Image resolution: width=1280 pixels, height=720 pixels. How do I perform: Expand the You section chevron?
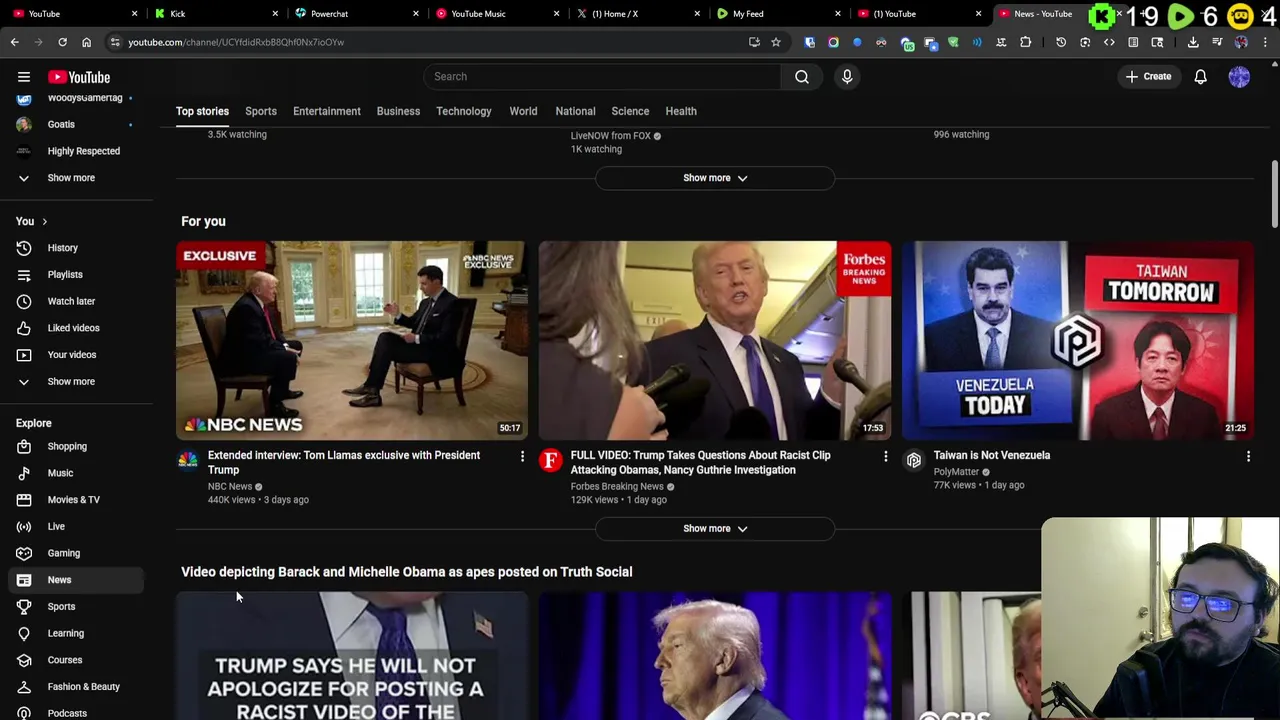[x=44, y=221]
